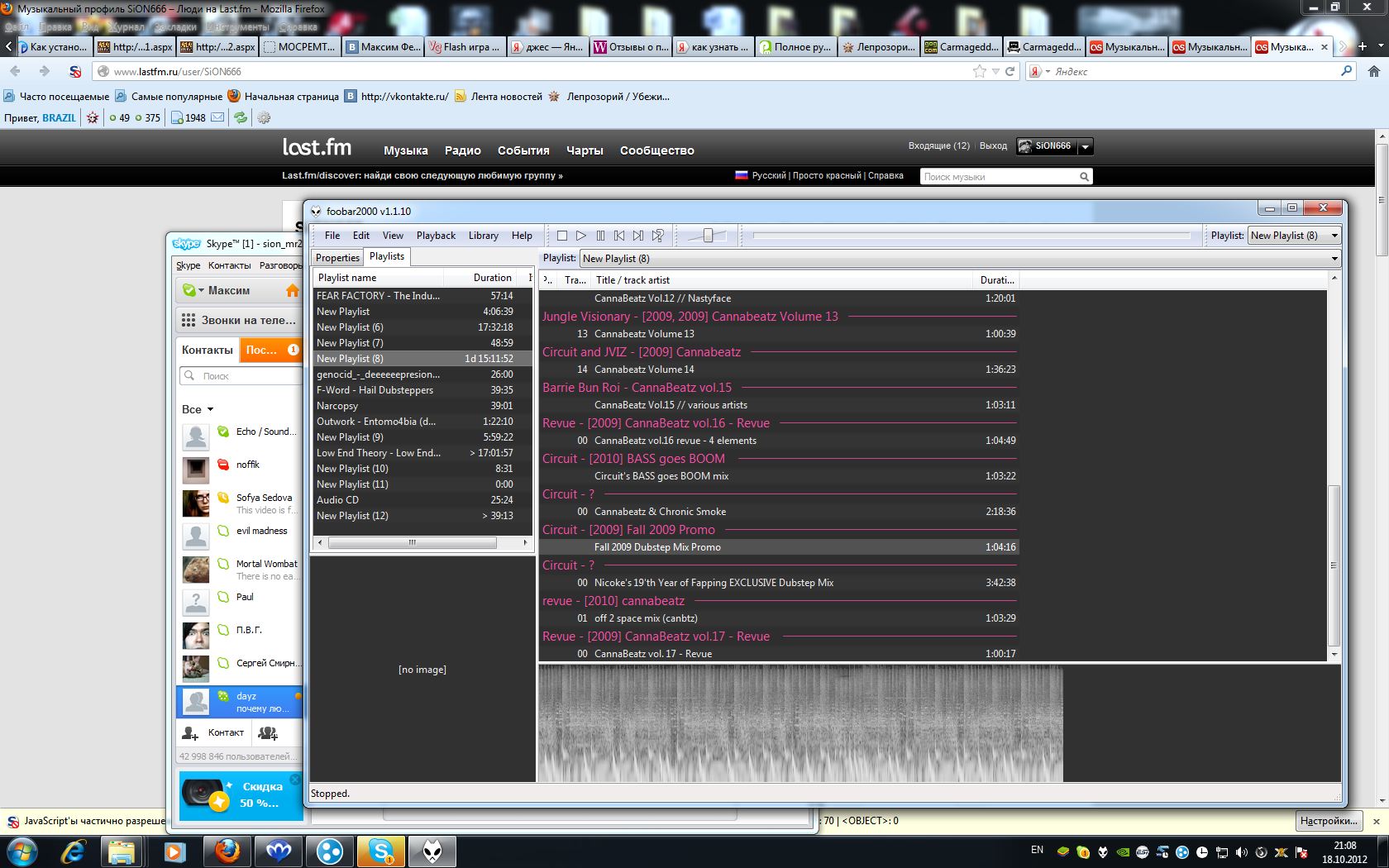
Task: Open last.fm 'Чарты' navigation link
Action: [585, 150]
